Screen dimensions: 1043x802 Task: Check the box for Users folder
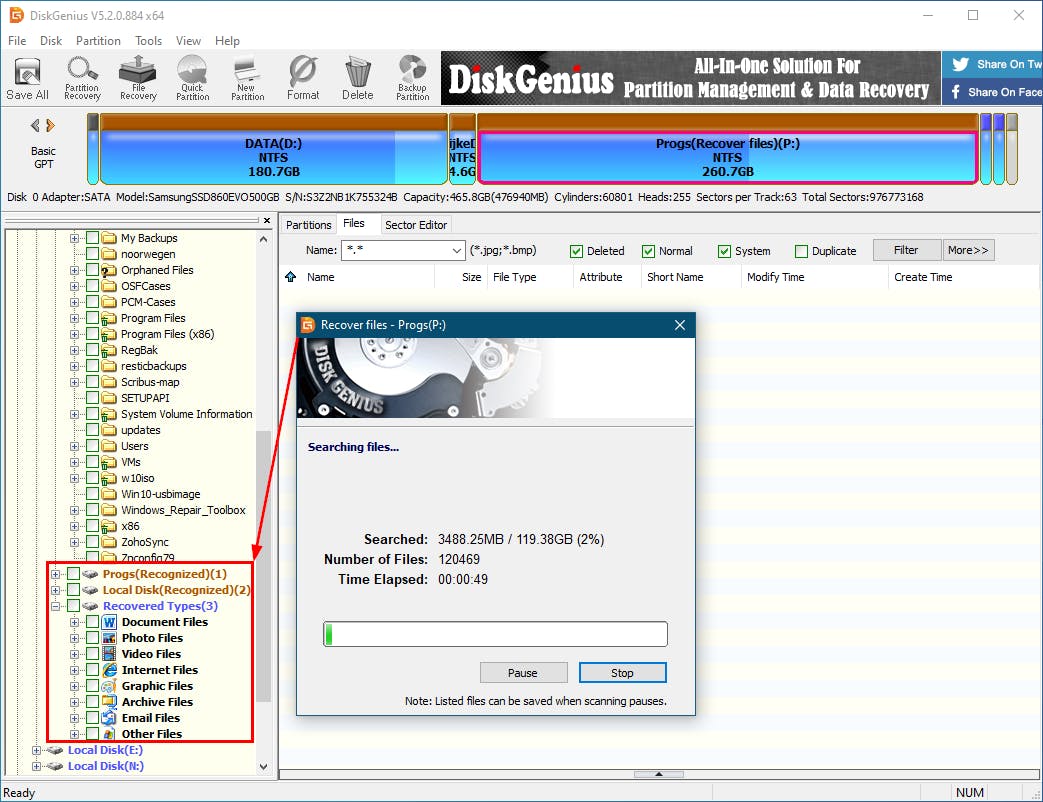(92, 446)
